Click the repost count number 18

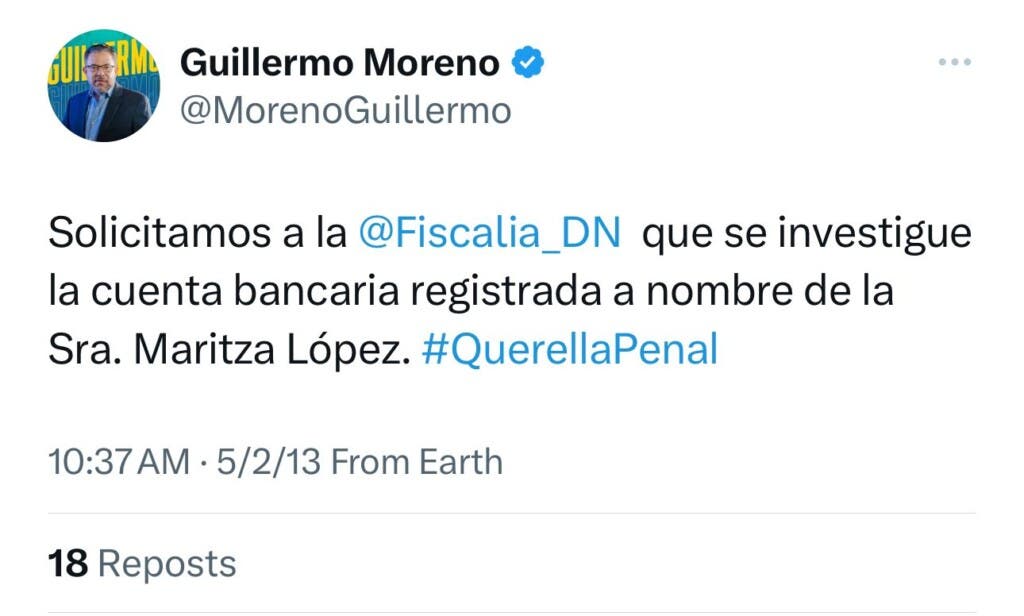[x=68, y=564]
